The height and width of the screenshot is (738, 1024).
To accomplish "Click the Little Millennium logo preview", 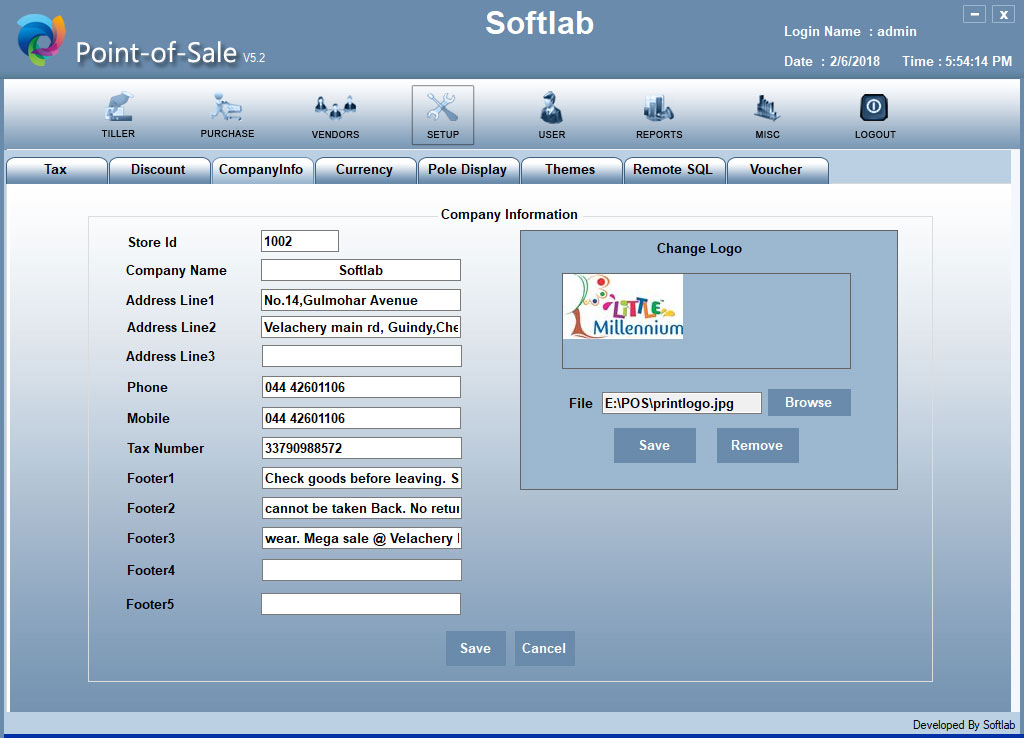I will pyautogui.click(x=623, y=307).
